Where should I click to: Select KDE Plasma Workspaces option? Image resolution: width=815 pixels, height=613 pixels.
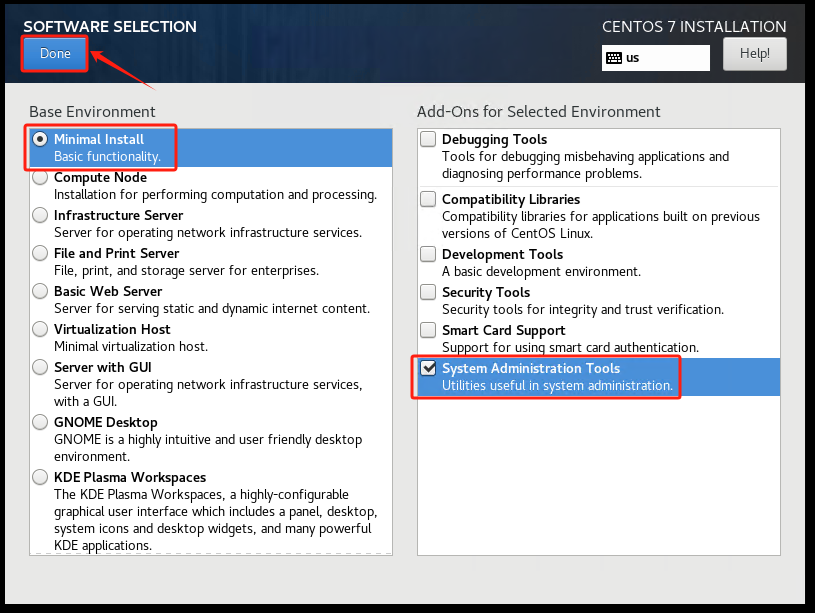point(40,478)
